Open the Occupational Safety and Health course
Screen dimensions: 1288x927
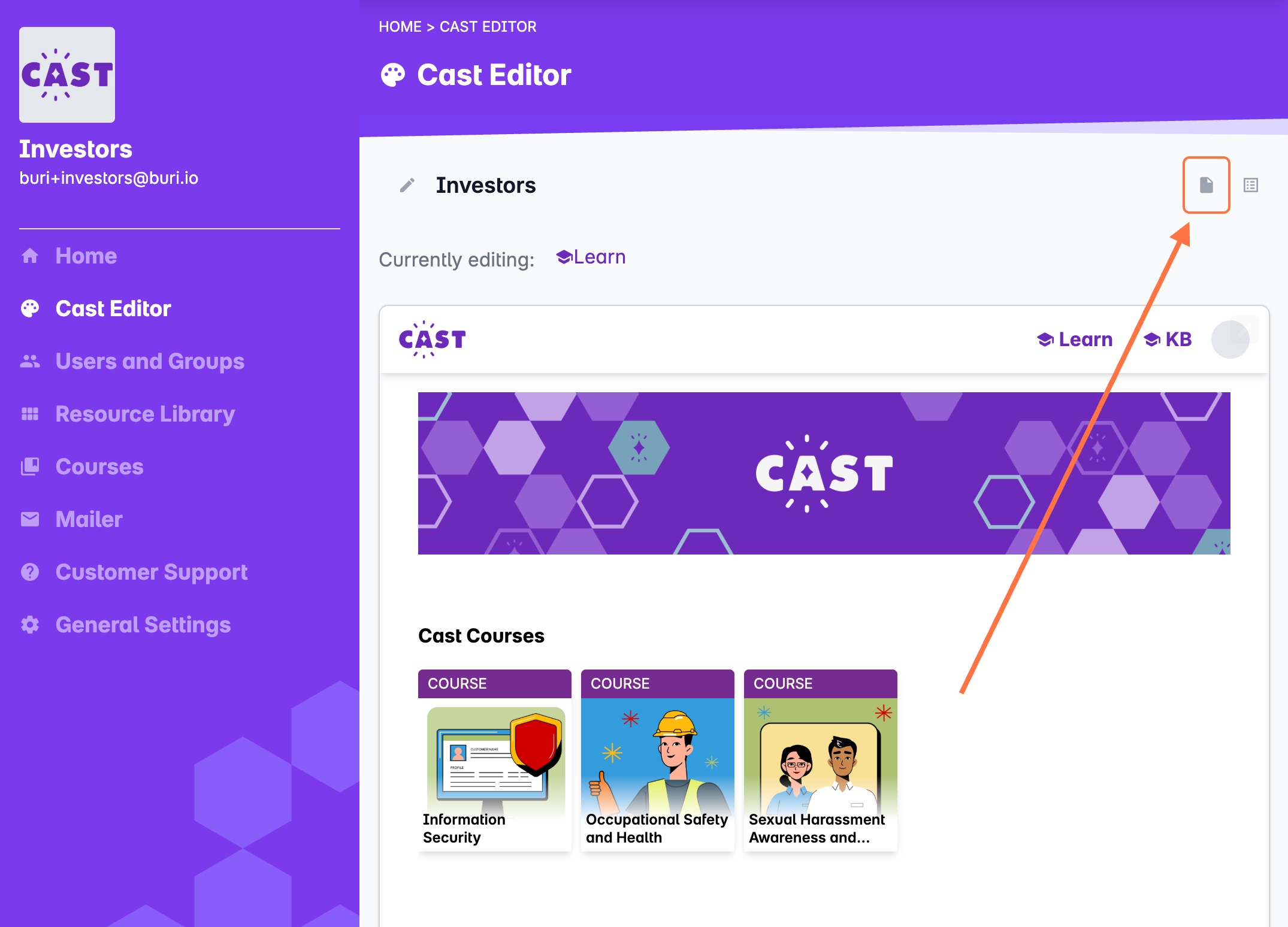coord(657,761)
